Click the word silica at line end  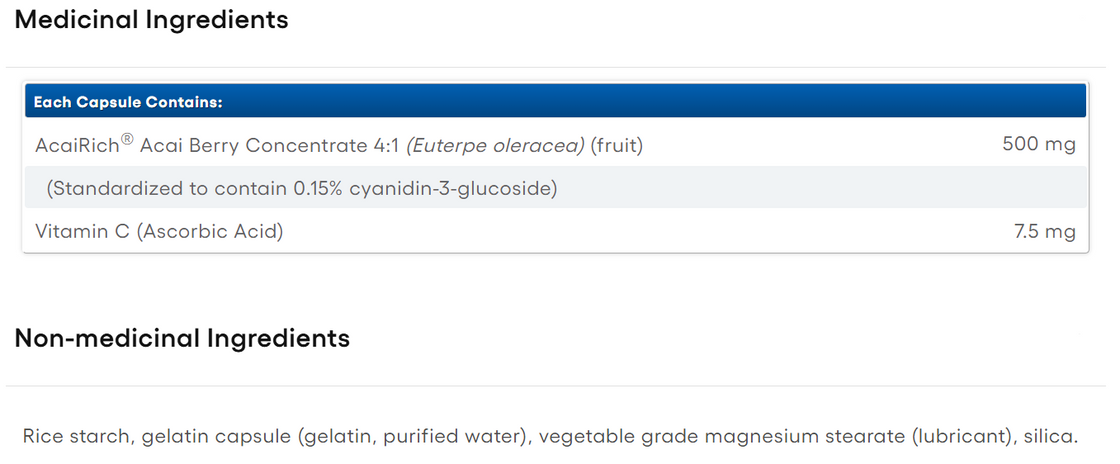point(1053,437)
